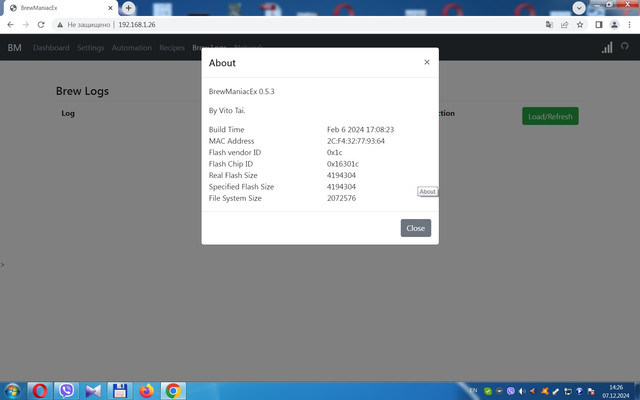The width and height of the screenshot is (640, 400).
Task: Click the orange Avast tray icon
Action: (x=544, y=391)
